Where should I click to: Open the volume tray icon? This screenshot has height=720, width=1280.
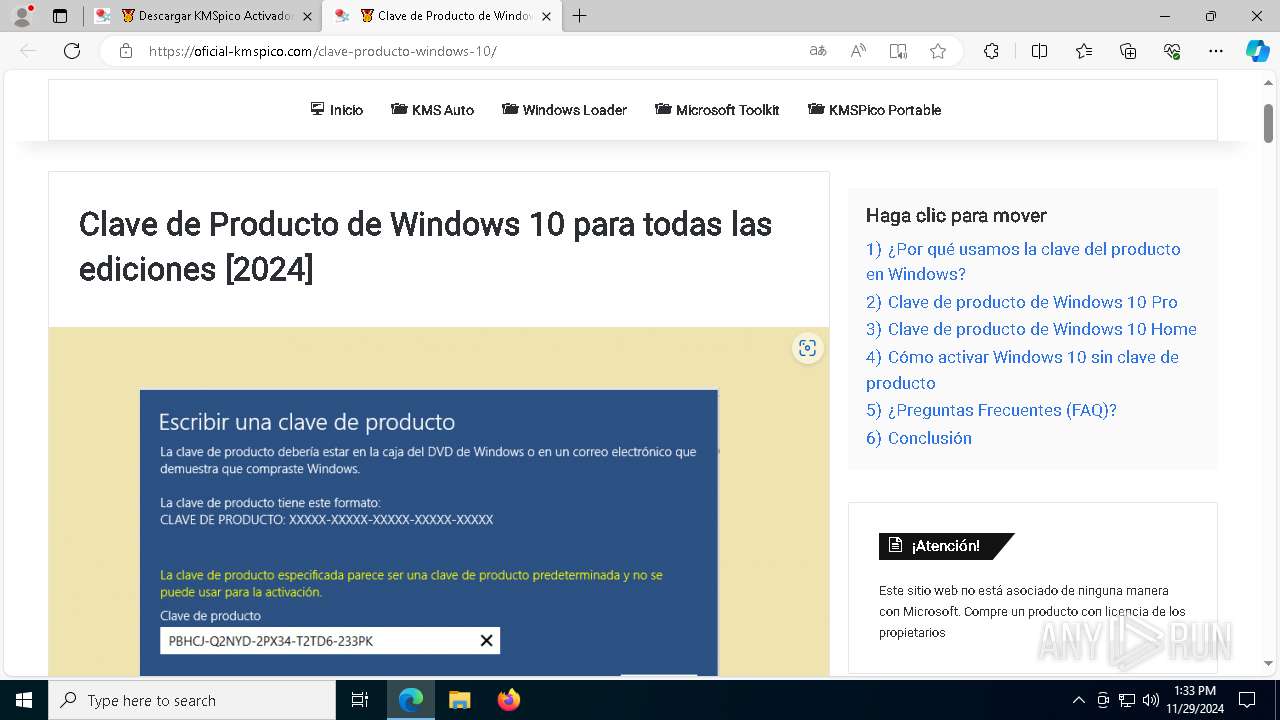(x=1151, y=700)
